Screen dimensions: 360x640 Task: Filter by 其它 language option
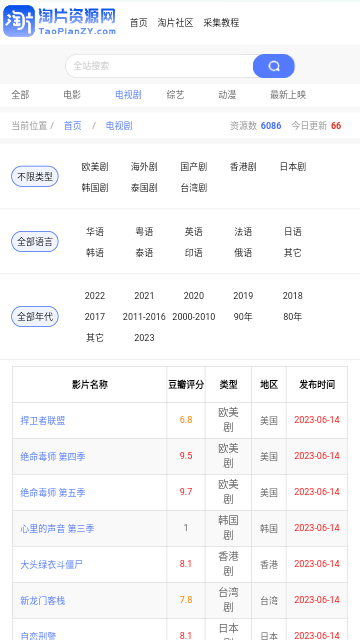(x=293, y=253)
